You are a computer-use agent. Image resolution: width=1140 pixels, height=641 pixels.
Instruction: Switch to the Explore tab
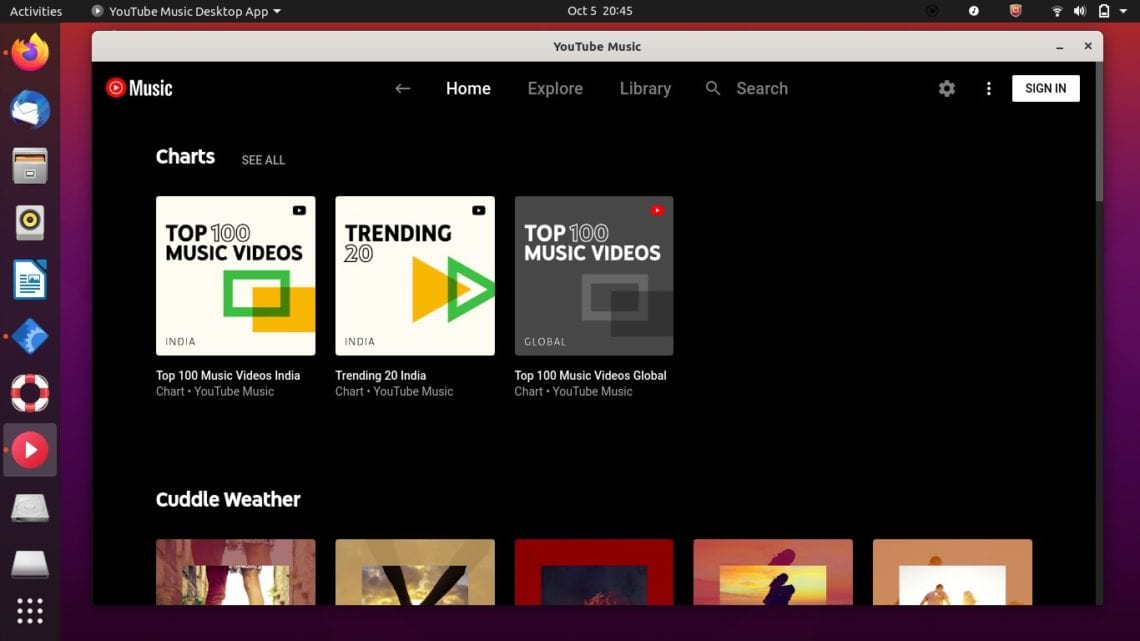(554, 88)
